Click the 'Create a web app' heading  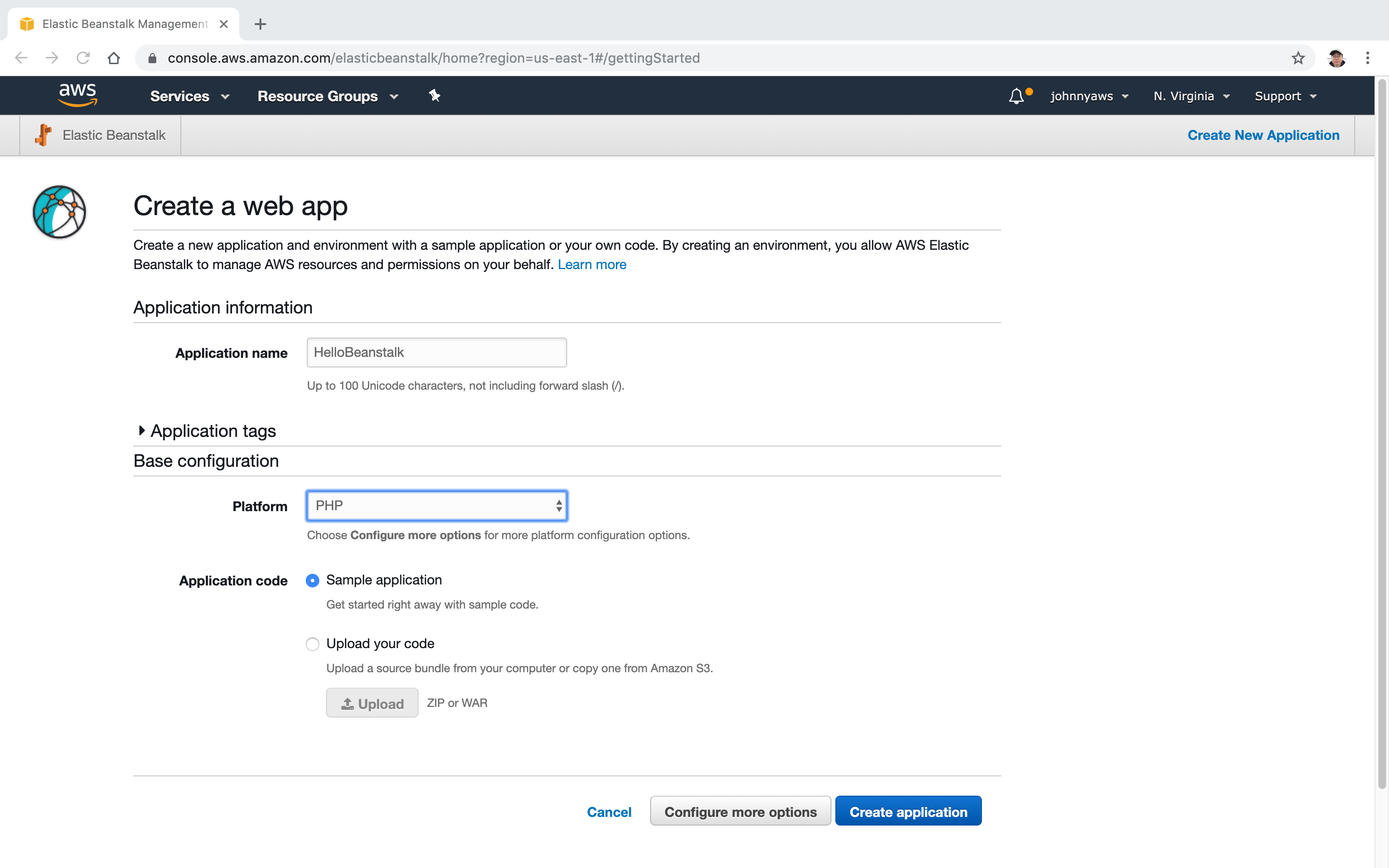point(241,205)
